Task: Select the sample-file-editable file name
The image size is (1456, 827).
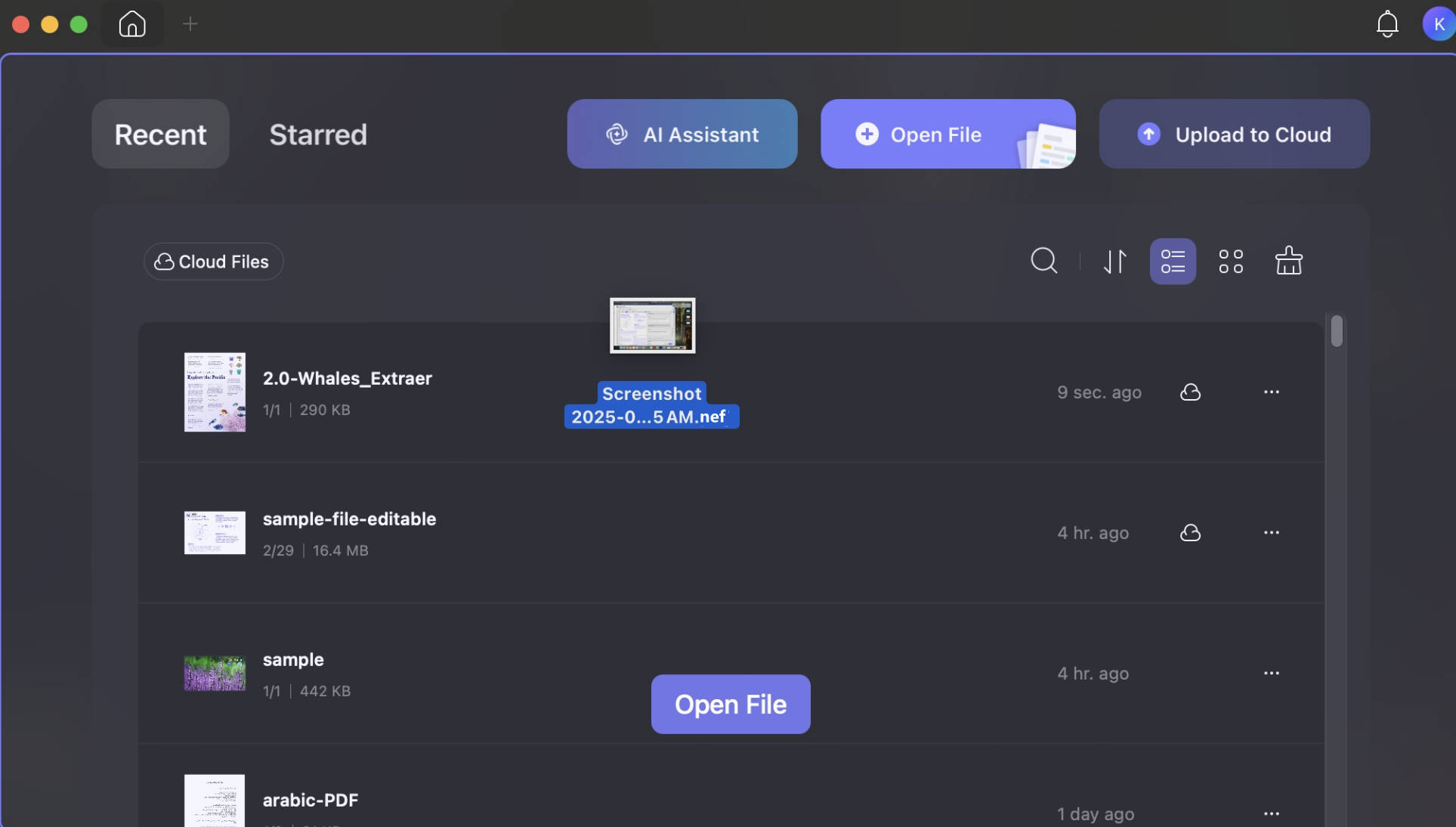Action: [349, 519]
